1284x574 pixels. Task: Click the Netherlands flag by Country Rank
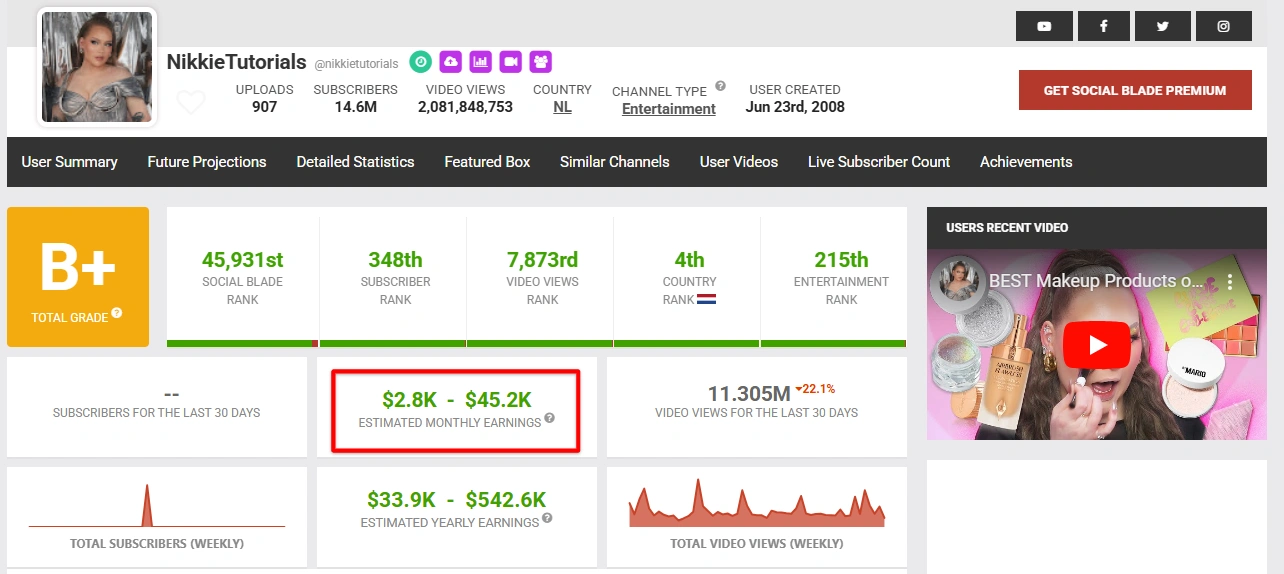(x=707, y=299)
